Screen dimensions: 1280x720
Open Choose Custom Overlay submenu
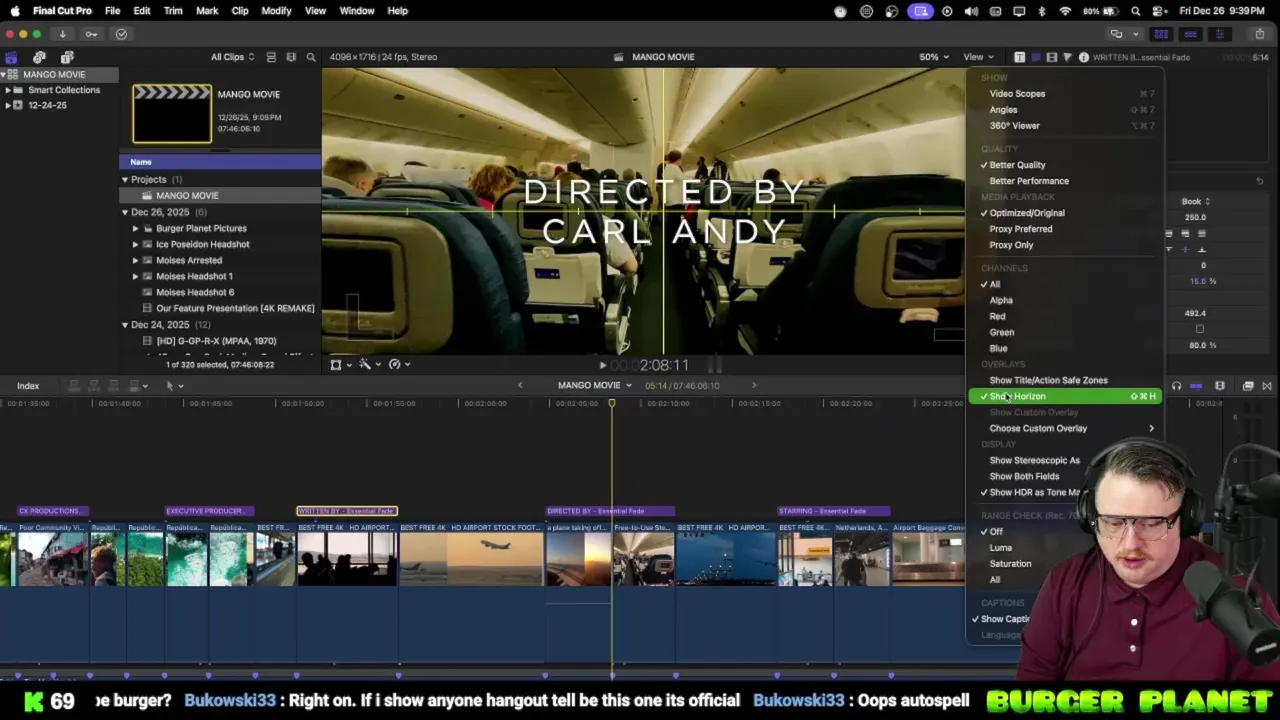click(1064, 428)
